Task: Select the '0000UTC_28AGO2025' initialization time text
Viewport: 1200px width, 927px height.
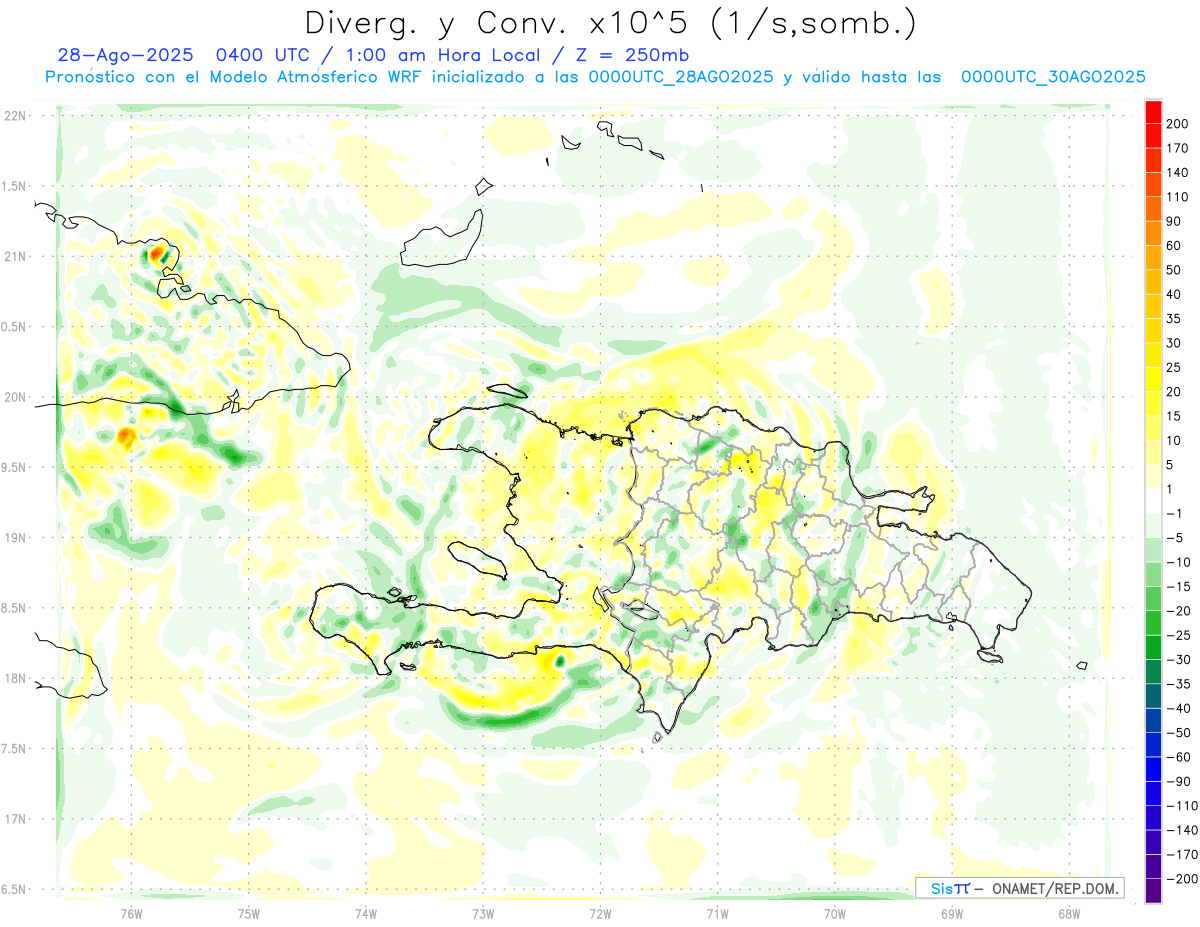Action: click(x=681, y=76)
